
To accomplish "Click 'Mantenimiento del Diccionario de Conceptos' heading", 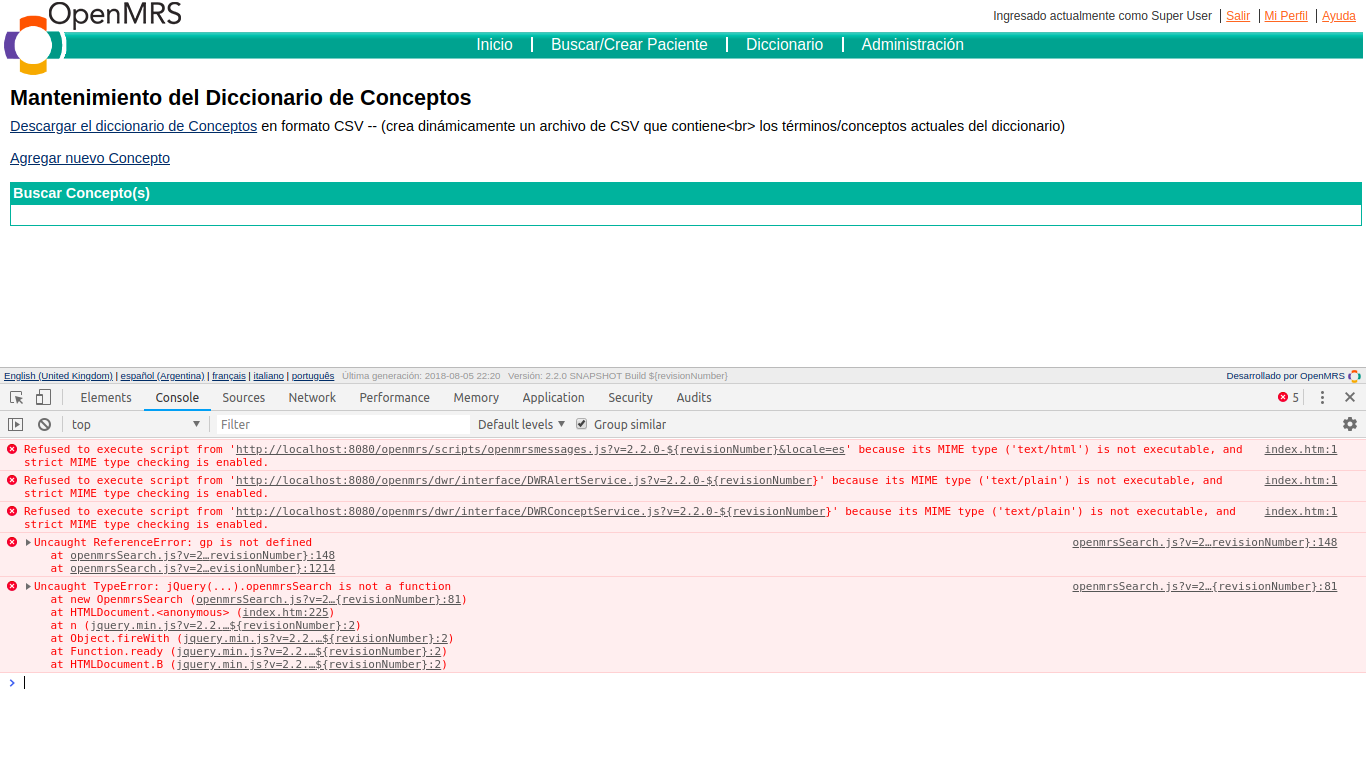I will point(240,98).
